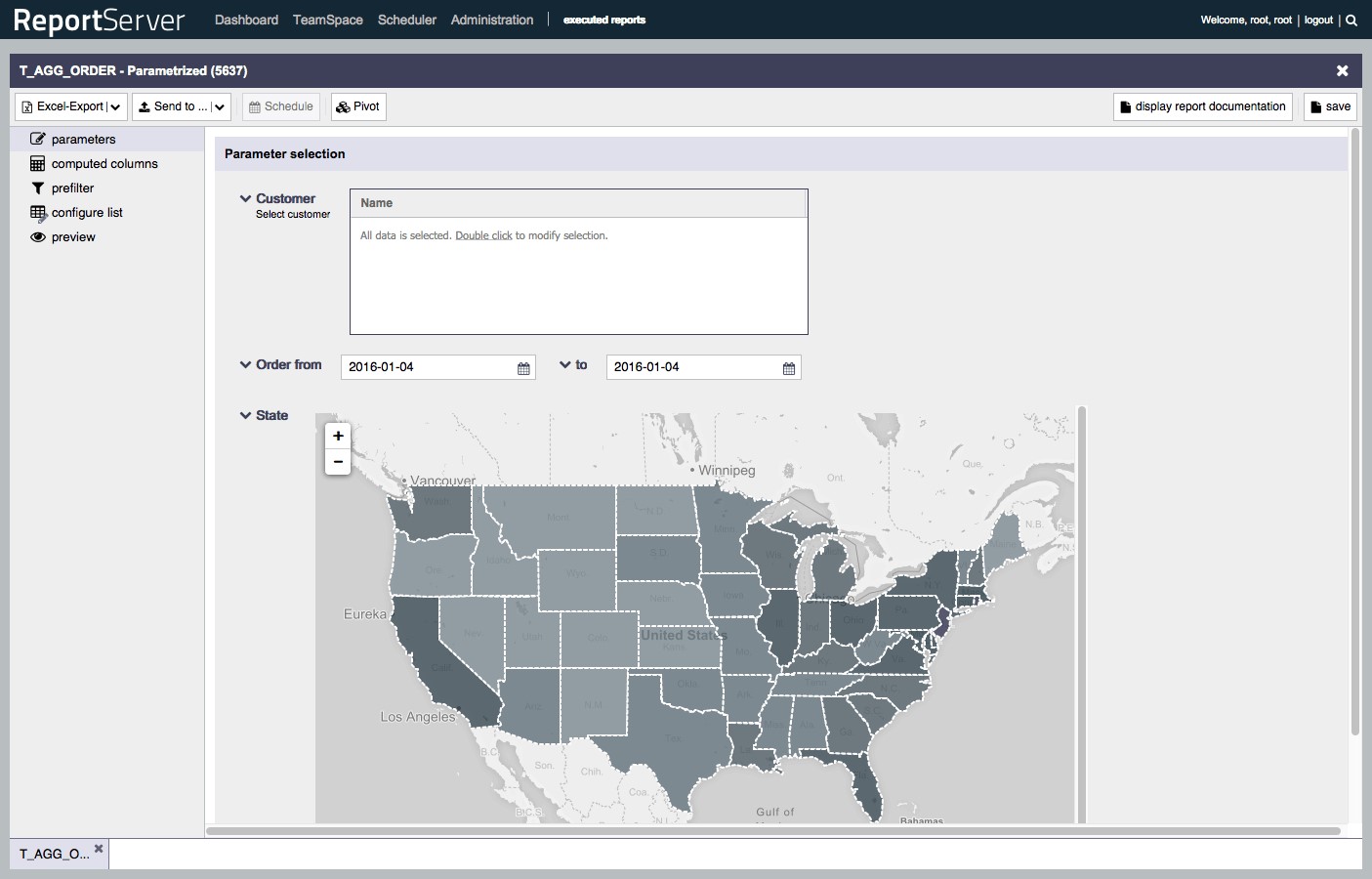Close the T_AGG_ORDER report window
Screen dimensions: 1372x879
click(1342, 70)
